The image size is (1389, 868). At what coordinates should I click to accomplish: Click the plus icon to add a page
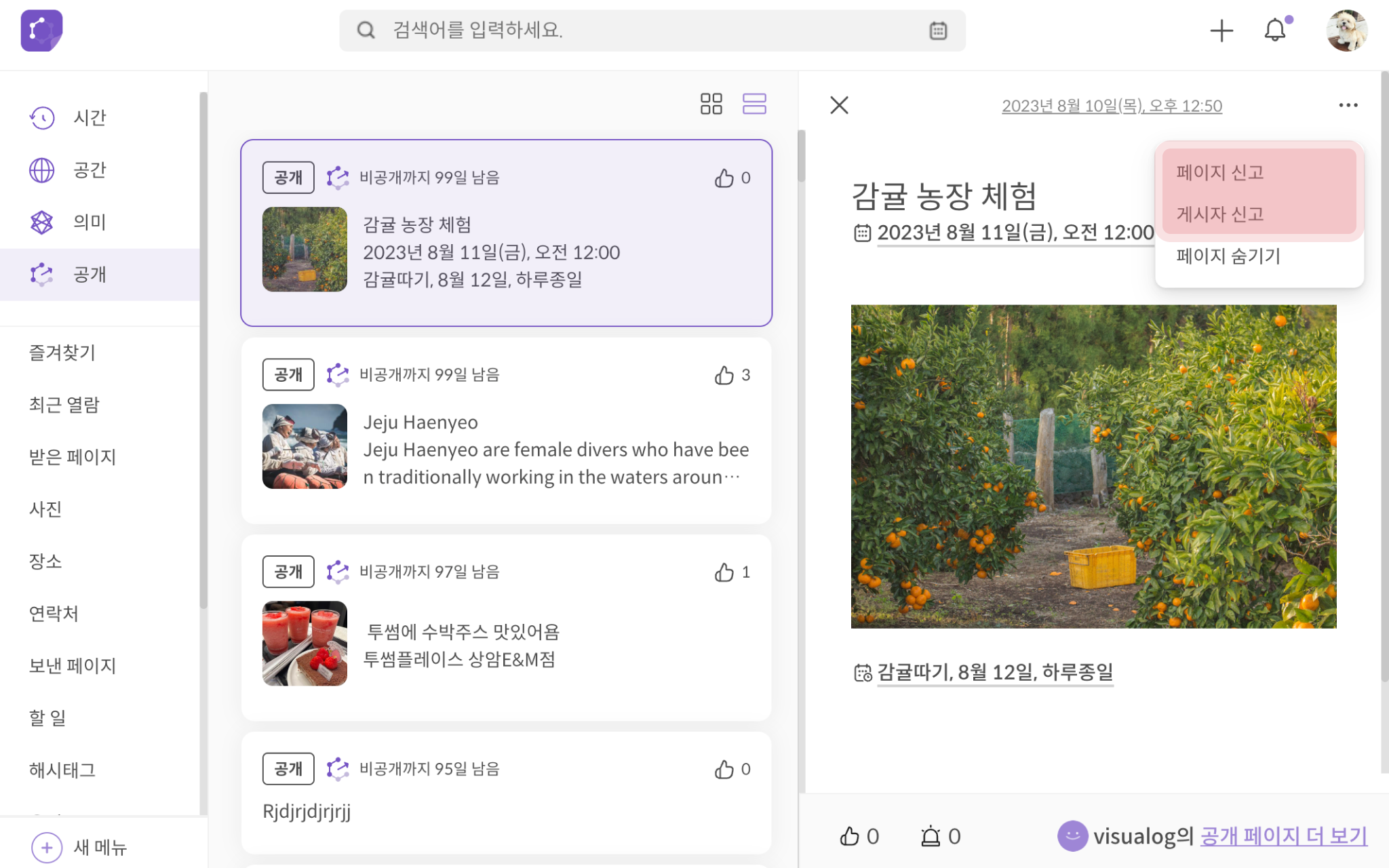(1221, 31)
